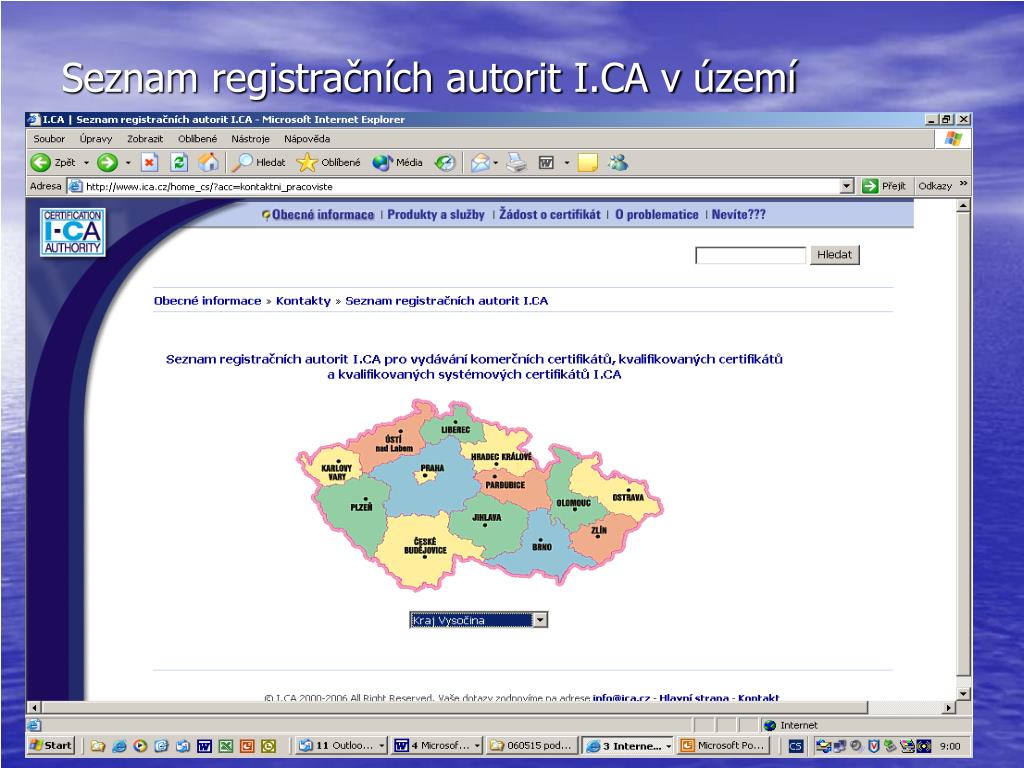Screen dimensions: 1024x768
Task: Click Seznam registračních autorit I.CA breadcrumb
Action: tap(447, 300)
